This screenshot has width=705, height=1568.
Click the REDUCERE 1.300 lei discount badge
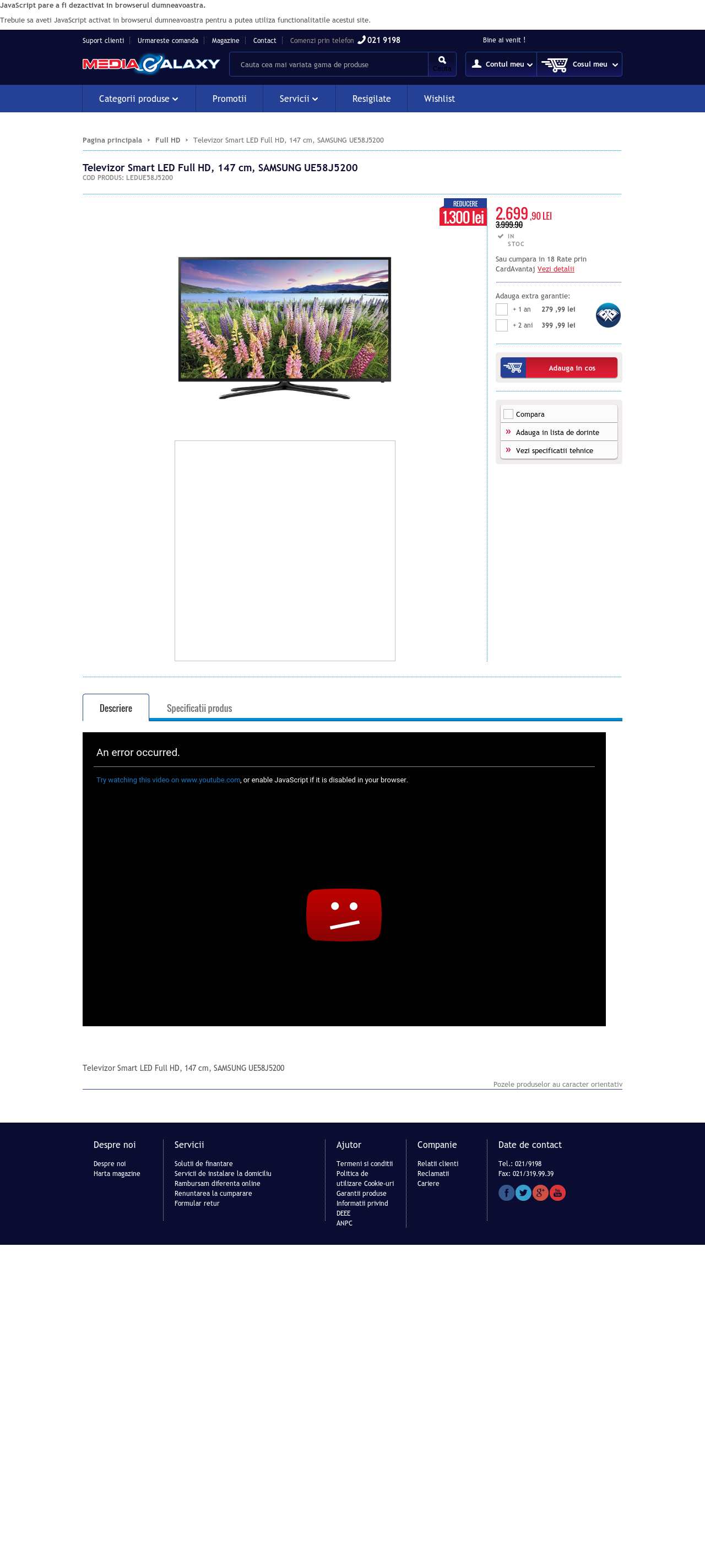[463, 213]
